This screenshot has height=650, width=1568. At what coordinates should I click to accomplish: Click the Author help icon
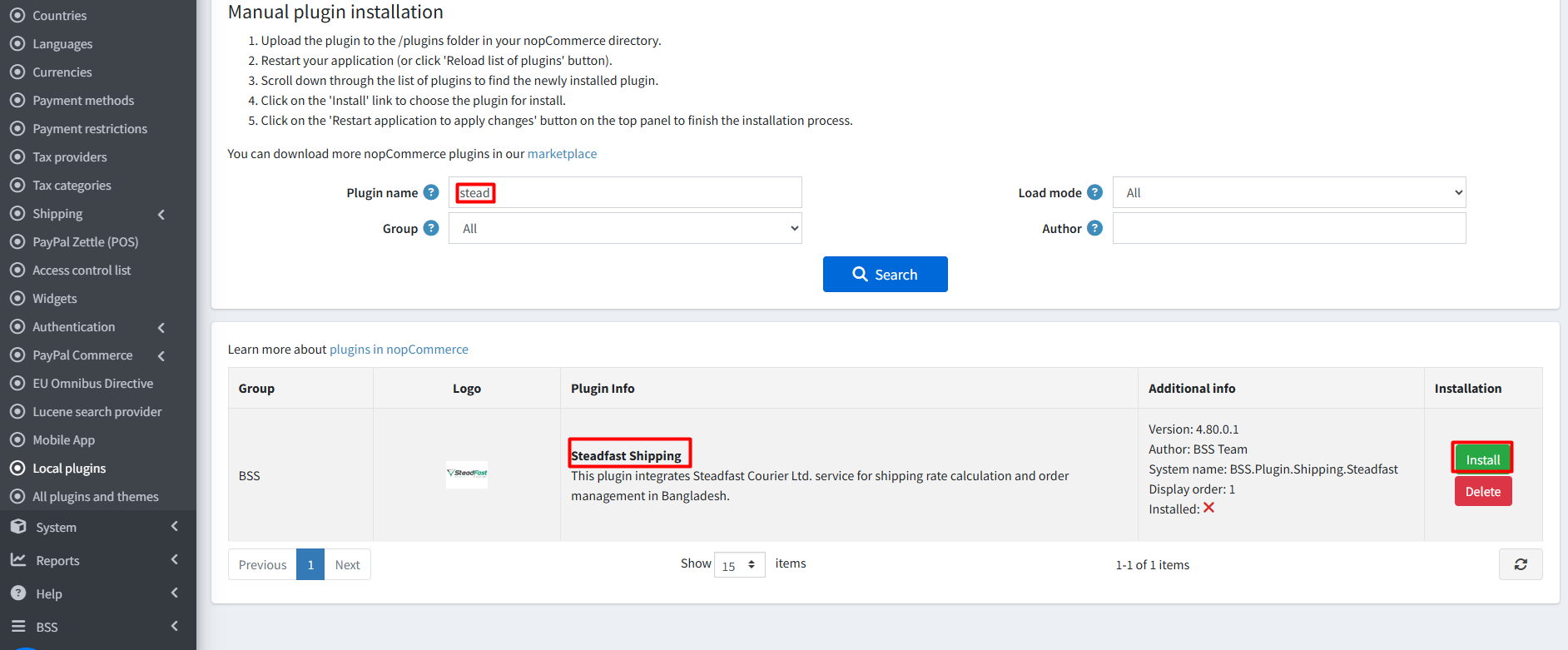pyautogui.click(x=1095, y=228)
